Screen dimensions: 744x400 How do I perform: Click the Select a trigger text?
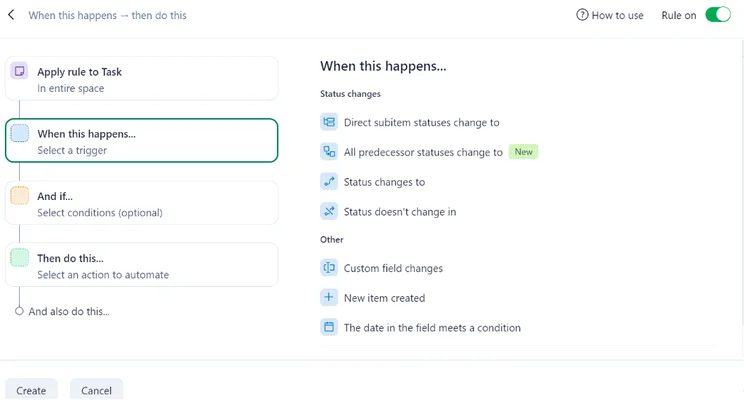pos(72,150)
